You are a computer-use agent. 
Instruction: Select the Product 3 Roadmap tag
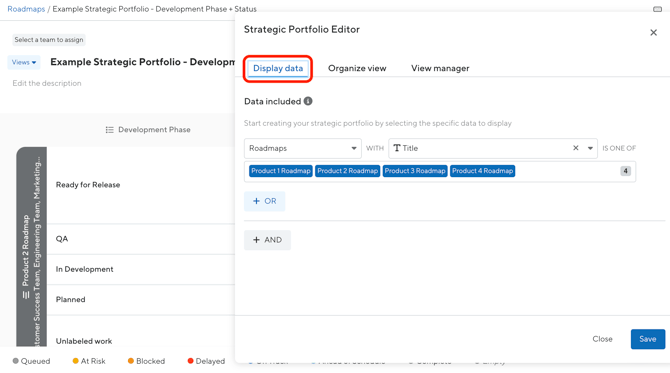[415, 171]
